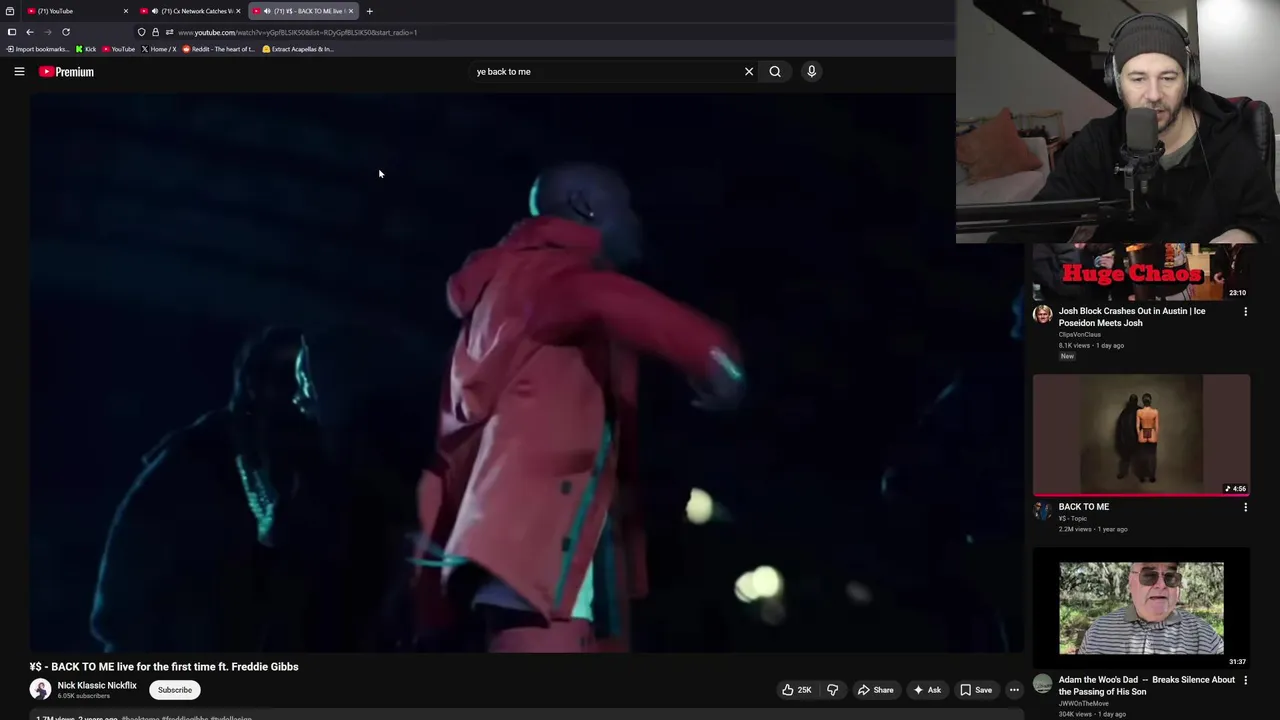Open tracking protection shield icon
This screenshot has width=1280, height=720.
[141, 32]
